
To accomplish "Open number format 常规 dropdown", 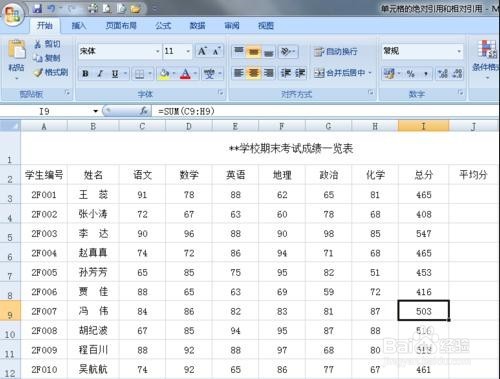I will click(459, 52).
